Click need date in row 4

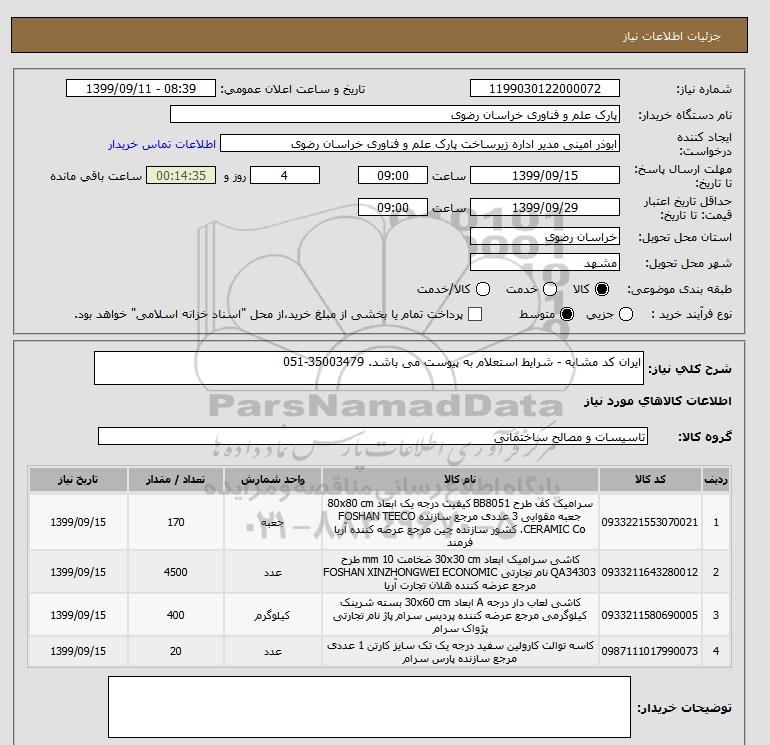(x=78, y=651)
